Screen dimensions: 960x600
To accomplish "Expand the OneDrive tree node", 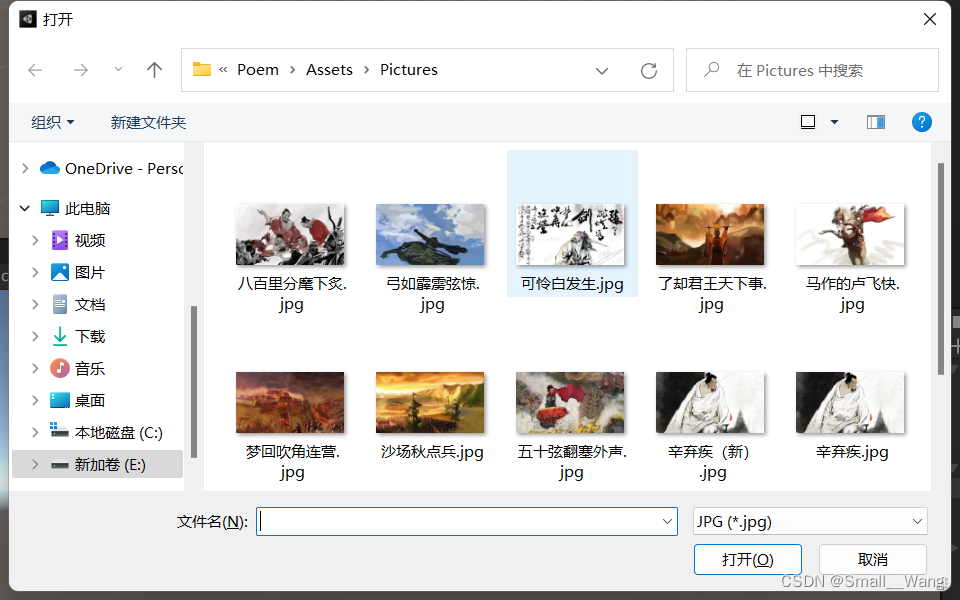I will (x=25, y=168).
